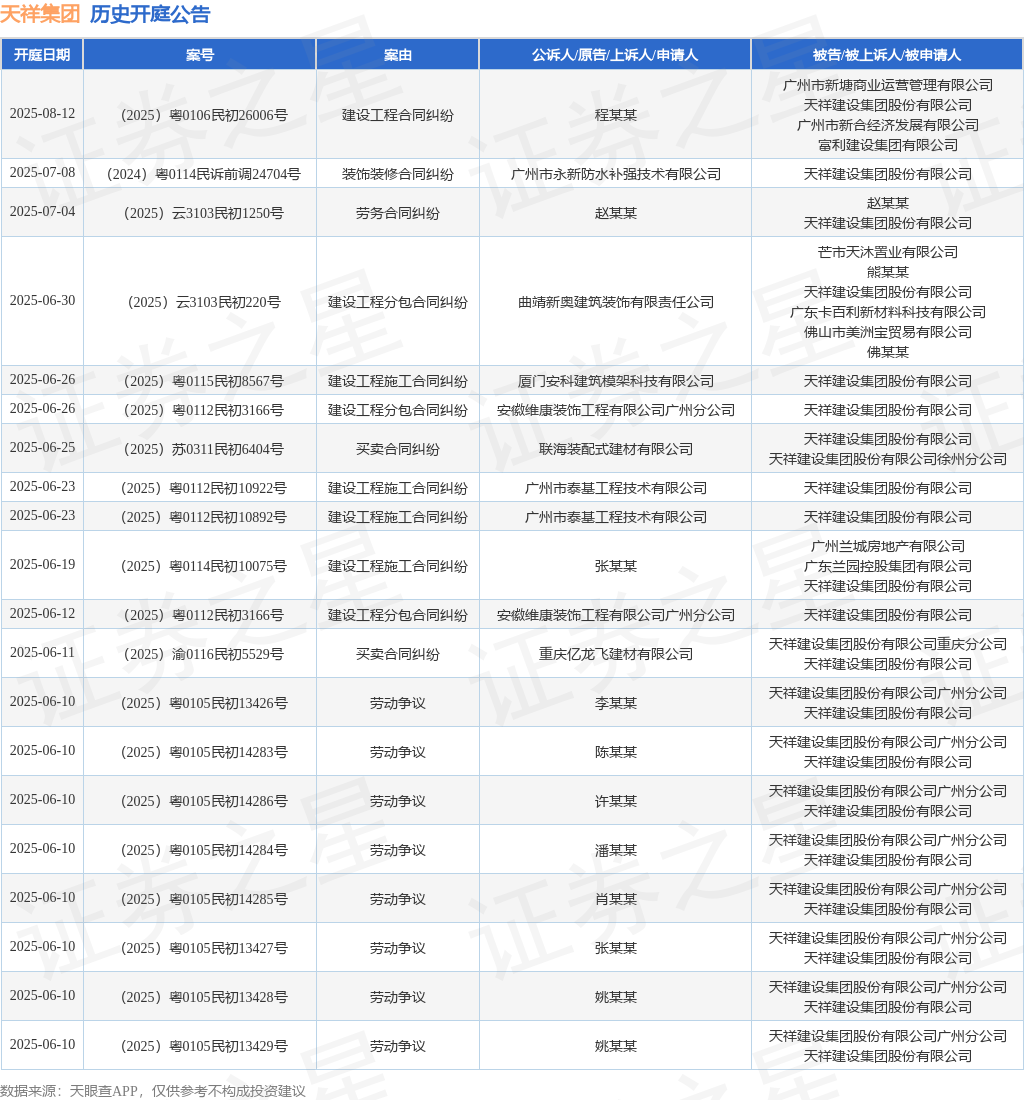Select date cell 2025-06-19
1024x1100 pixels.
(x=42, y=565)
